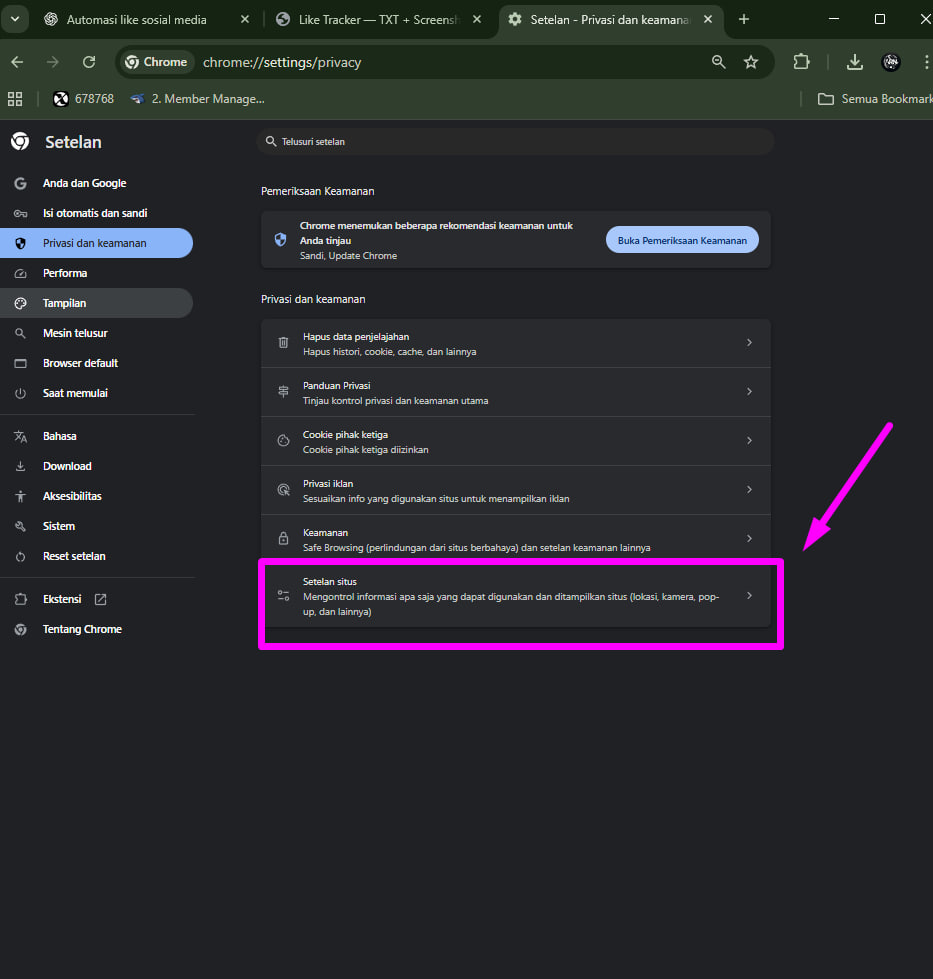Image resolution: width=933 pixels, height=979 pixels.
Task: Select Isi otomatis dan sandi in sidebar
Action: (x=95, y=213)
